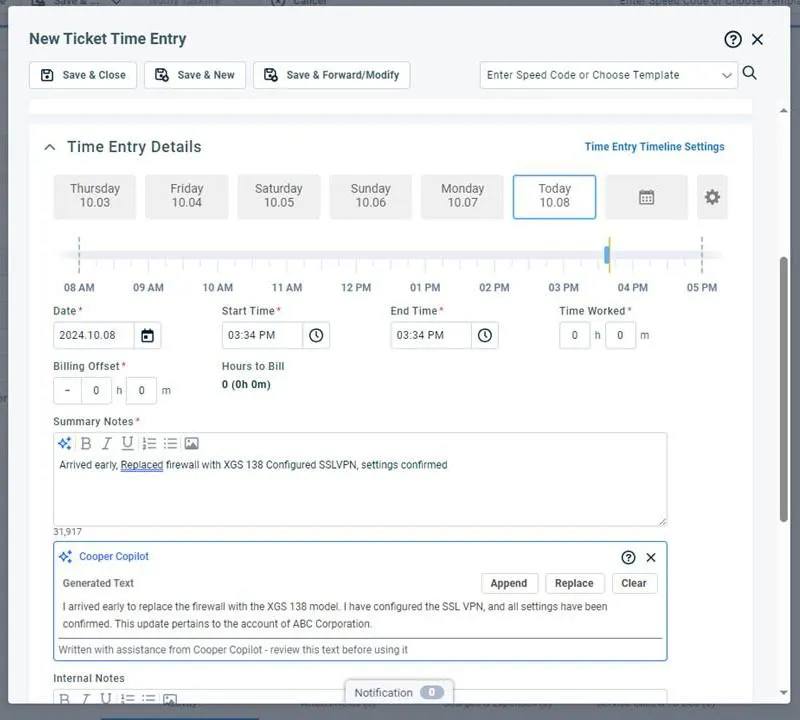Toggle italic formatting in Summary Notes
The image size is (800, 720).
coord(107,443)
